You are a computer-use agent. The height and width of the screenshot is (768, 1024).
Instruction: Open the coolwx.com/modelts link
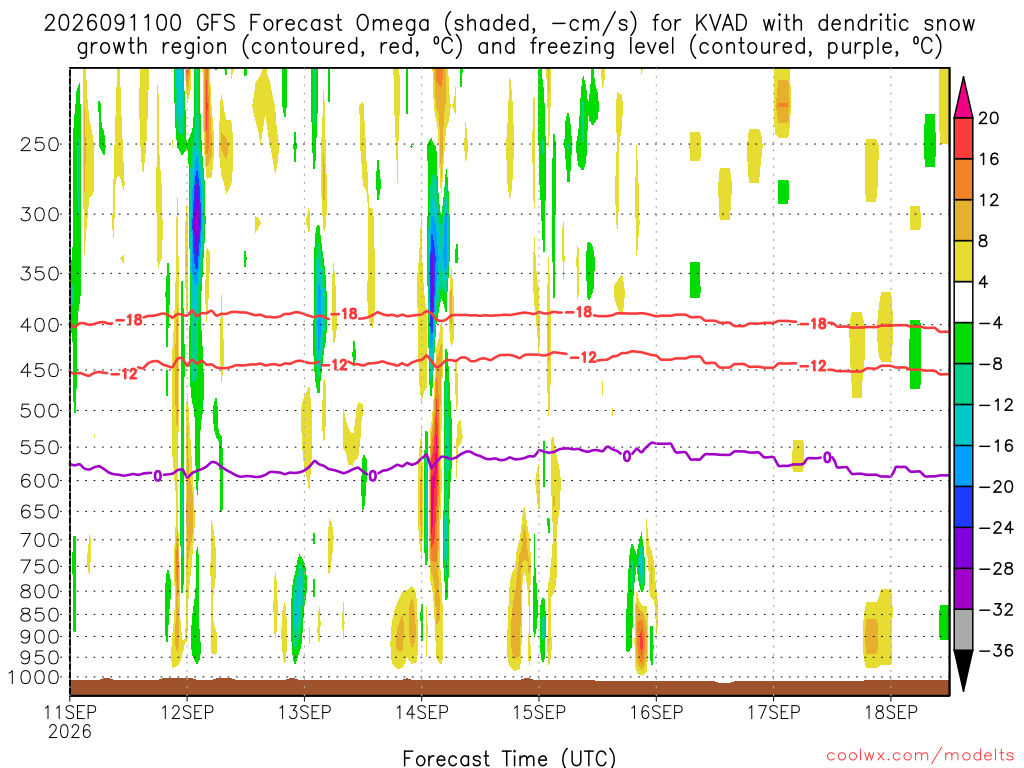[920, 756]
